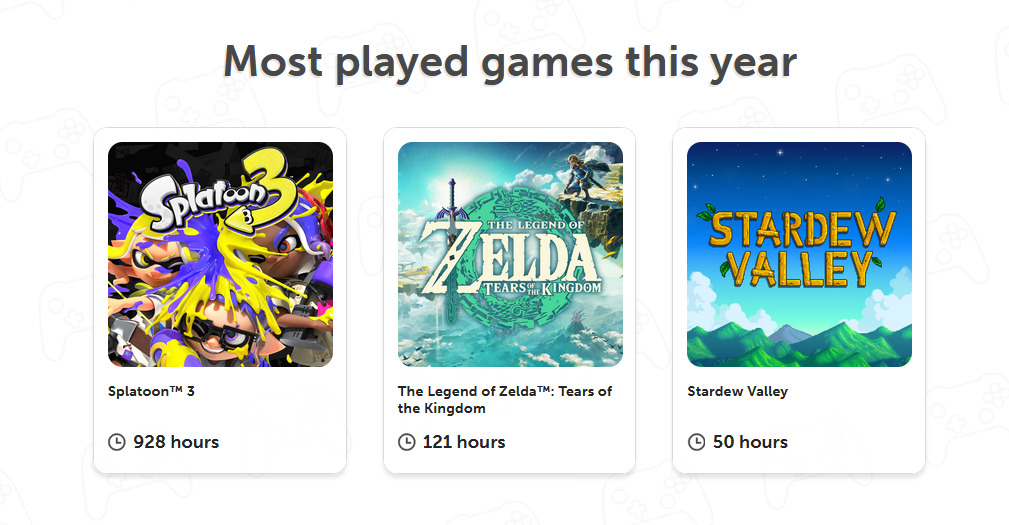The width and height of the screenshot is (1009, 525).
Task: Select The Legend of Zelda: Tears of the Kingdom title
Action: coord(504,400)
